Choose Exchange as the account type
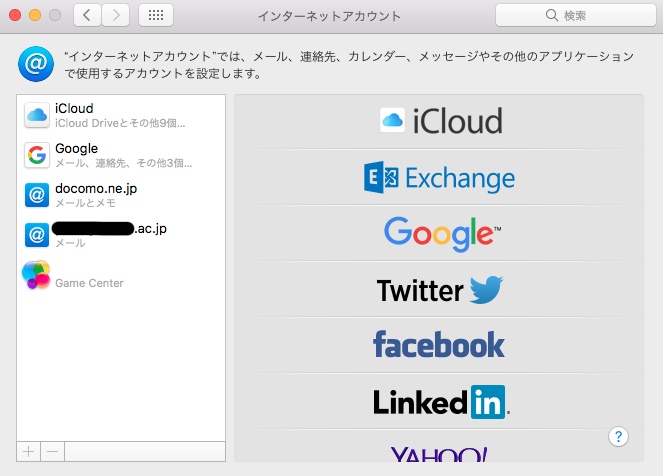Screen dimensions: 663x476 point(439,178)
